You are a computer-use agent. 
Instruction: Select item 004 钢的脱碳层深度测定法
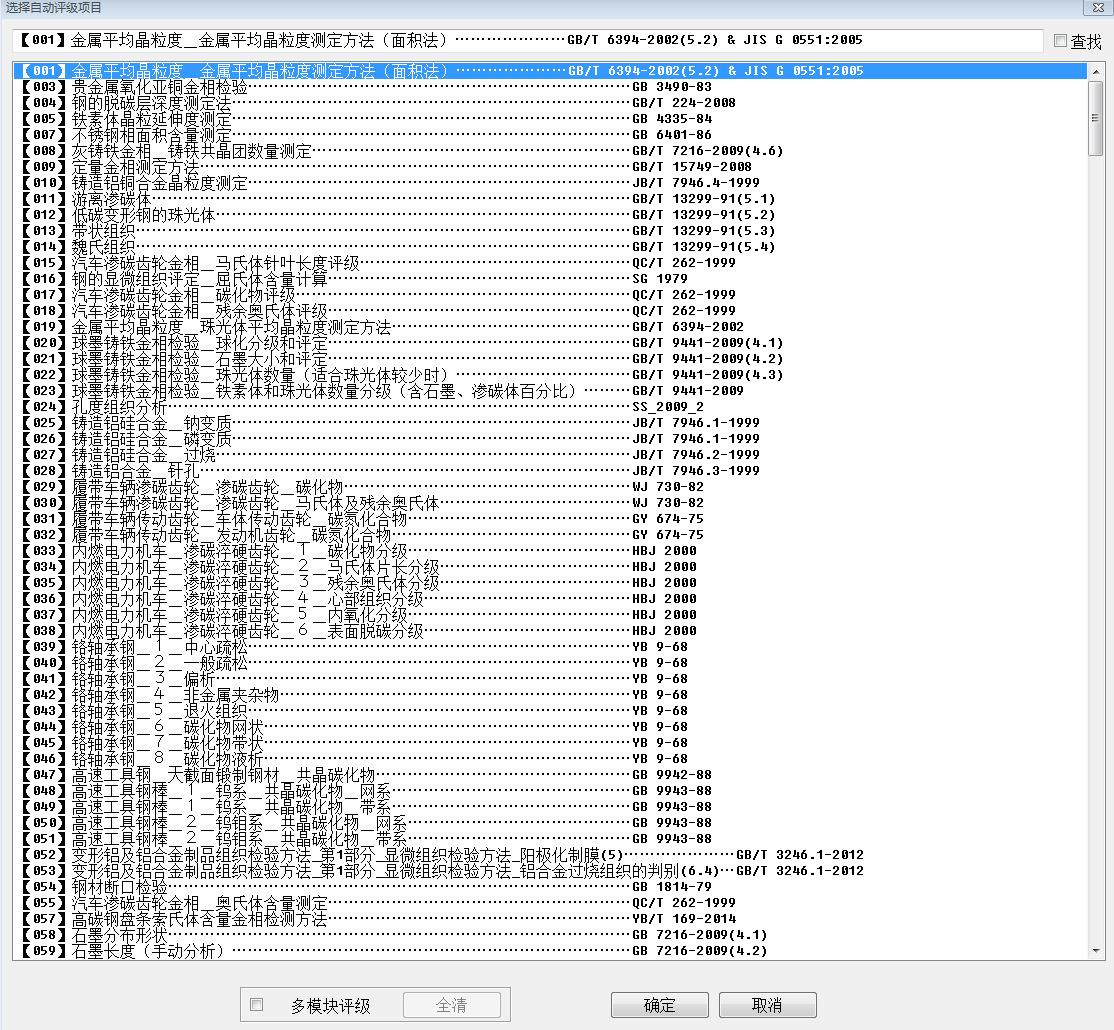click(150, 103)
